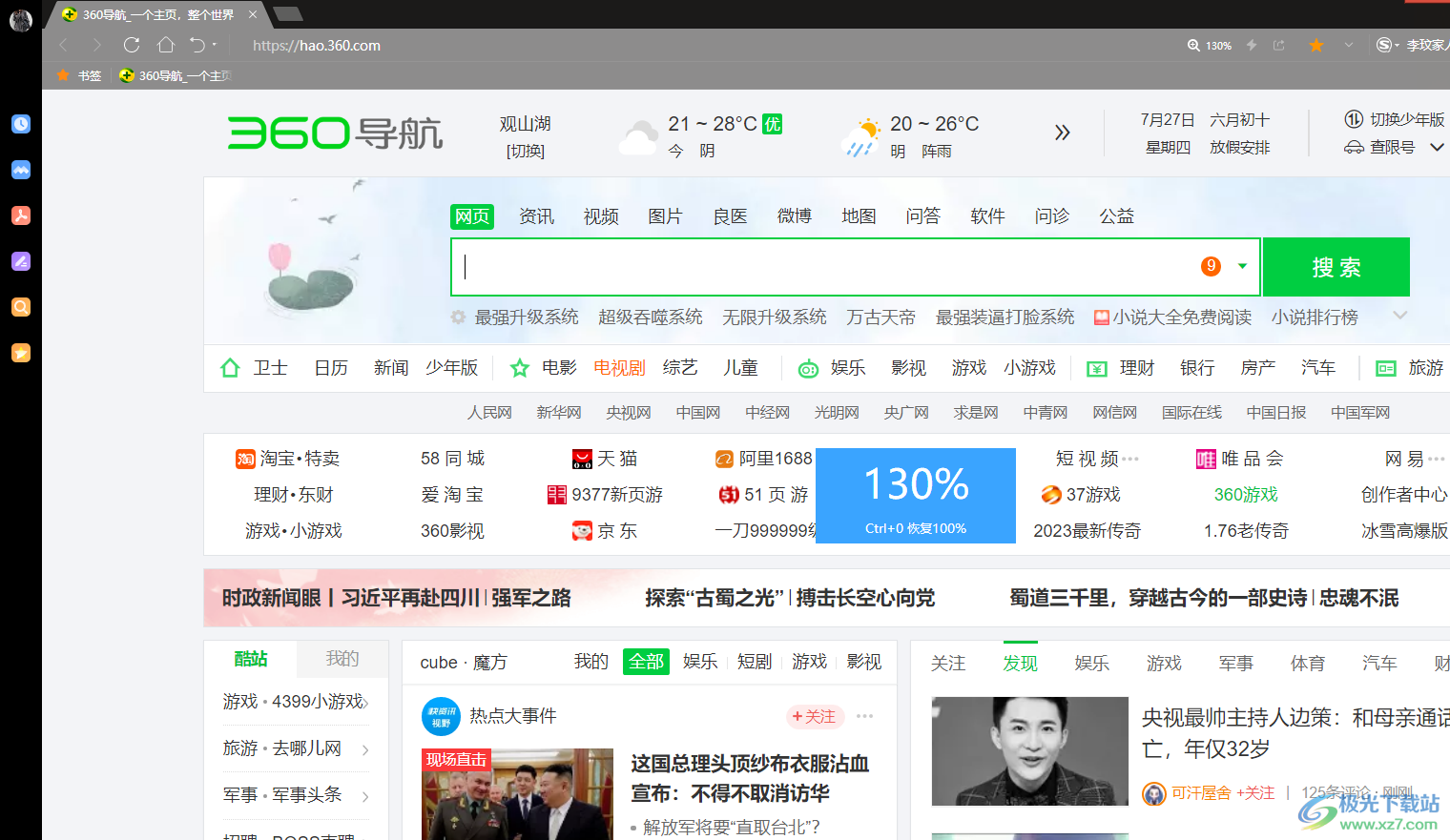Click the browser forward arrow
This screenshot has height=840, width=1450.
(96, 45)
